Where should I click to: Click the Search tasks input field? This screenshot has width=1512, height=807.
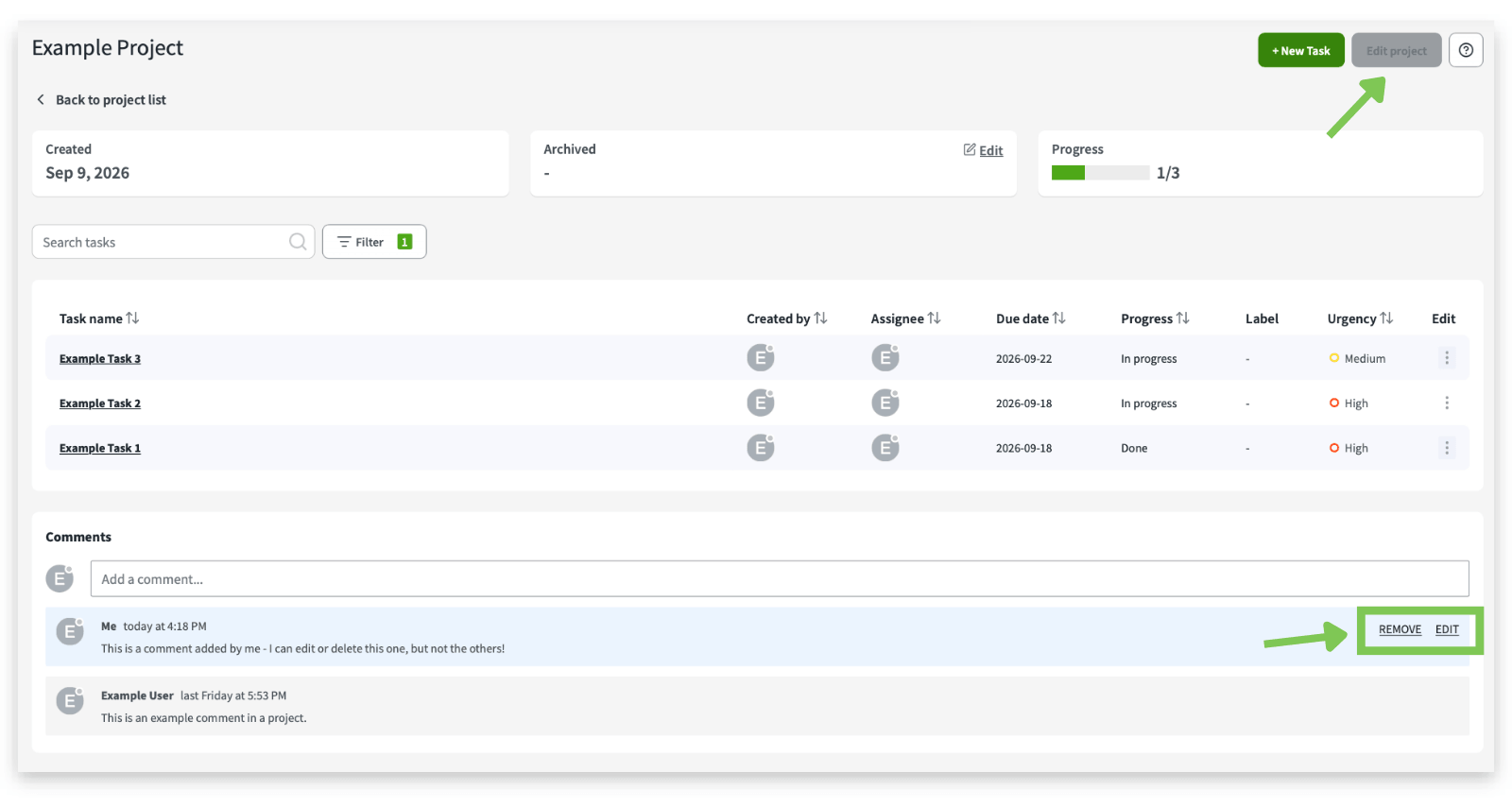coord(173,242)
